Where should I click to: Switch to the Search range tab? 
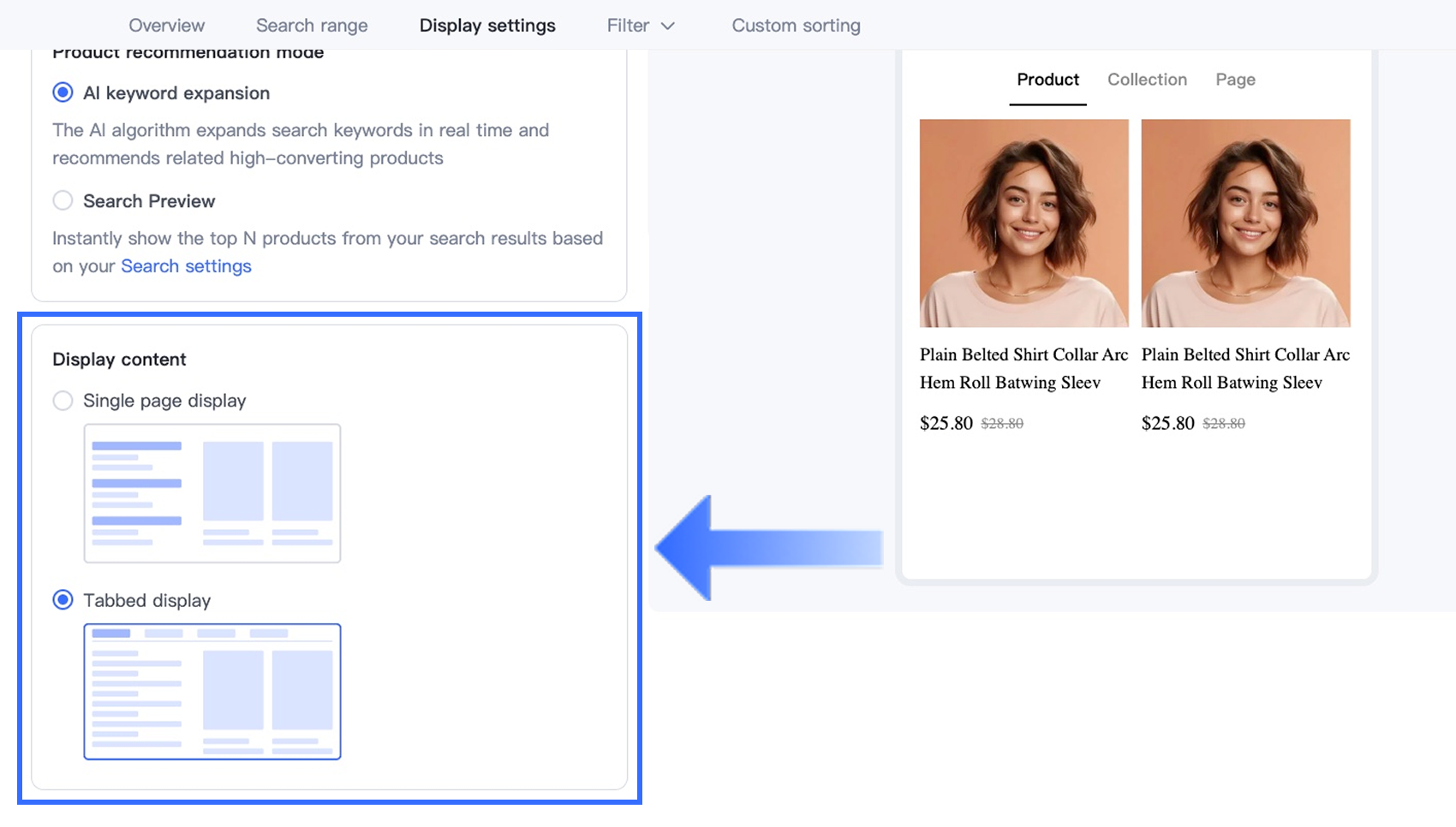tap(312, 26)
